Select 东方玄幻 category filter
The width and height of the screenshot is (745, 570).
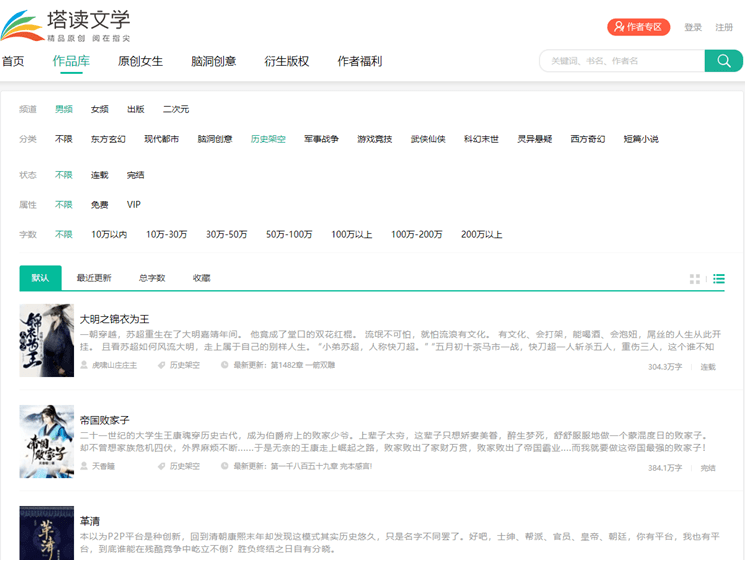pos(108,139)
